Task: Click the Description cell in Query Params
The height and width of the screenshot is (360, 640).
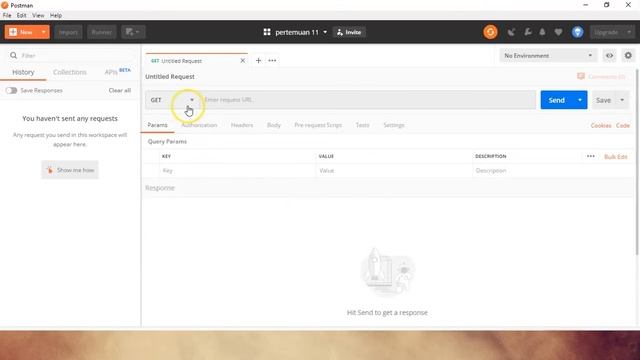Action: click(553, 171)
